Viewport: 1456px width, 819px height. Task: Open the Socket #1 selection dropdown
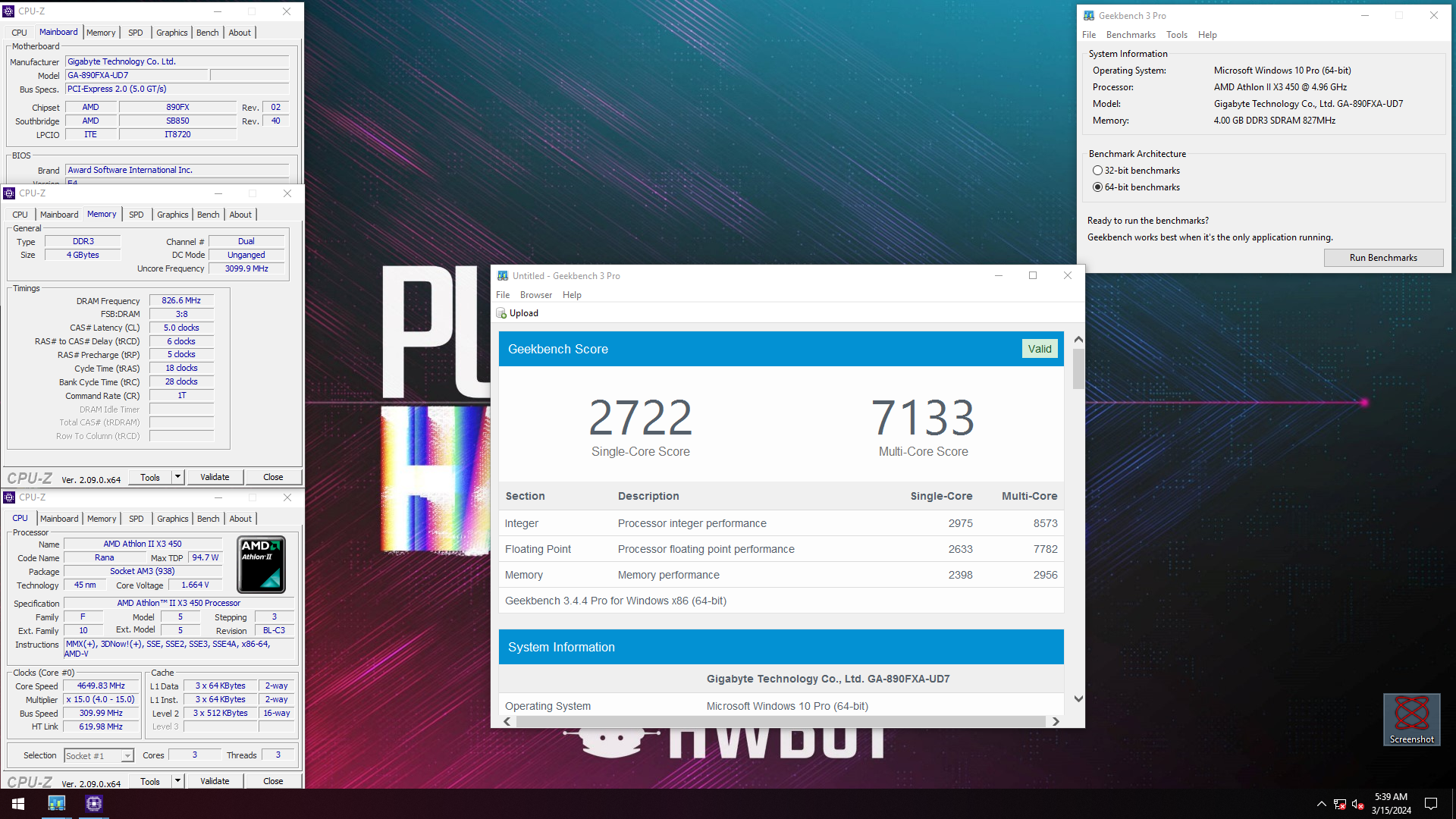(127, 756)
